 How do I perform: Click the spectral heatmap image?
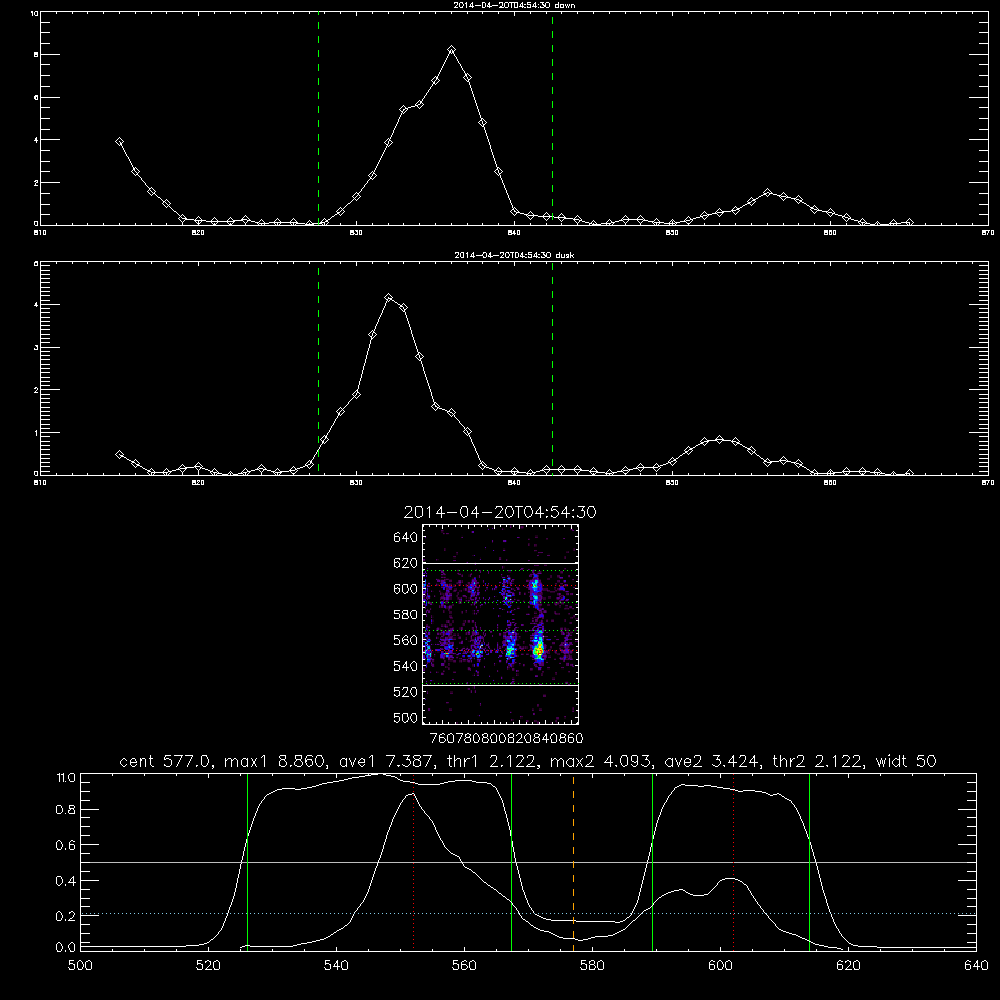pyautogui.click(x=501, y=624)
